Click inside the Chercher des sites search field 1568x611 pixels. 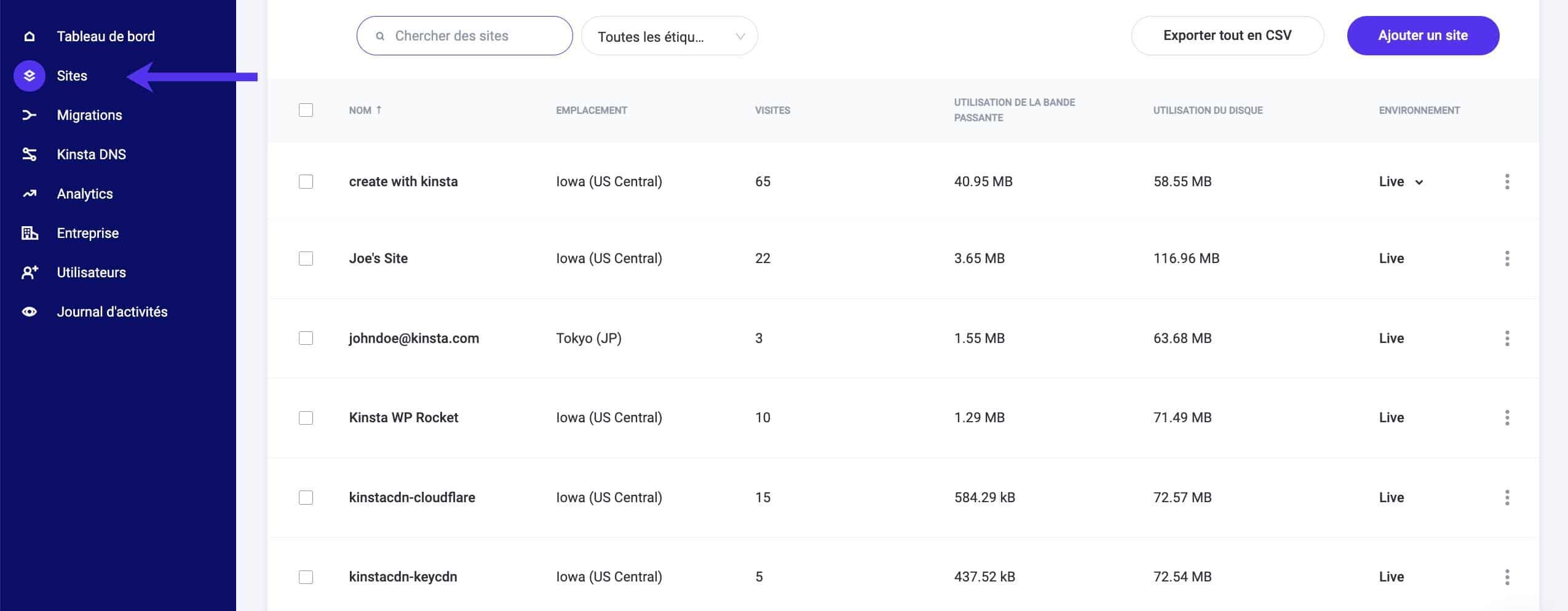tap(464, 35)
